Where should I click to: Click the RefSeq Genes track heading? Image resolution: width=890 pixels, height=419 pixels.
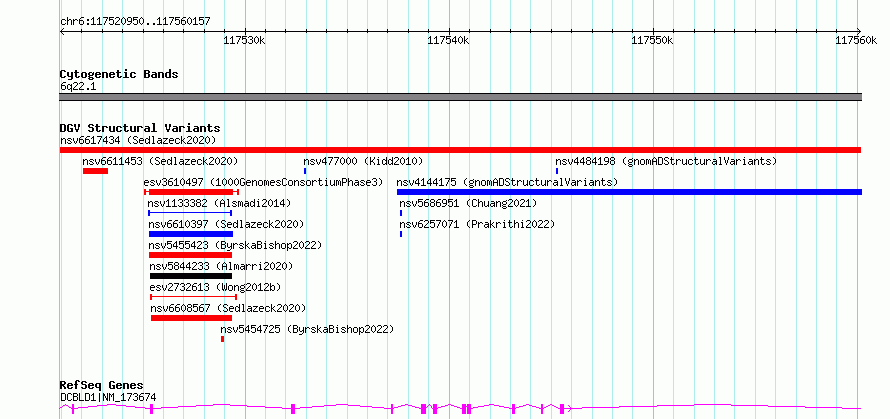click(x=102, y=386)
